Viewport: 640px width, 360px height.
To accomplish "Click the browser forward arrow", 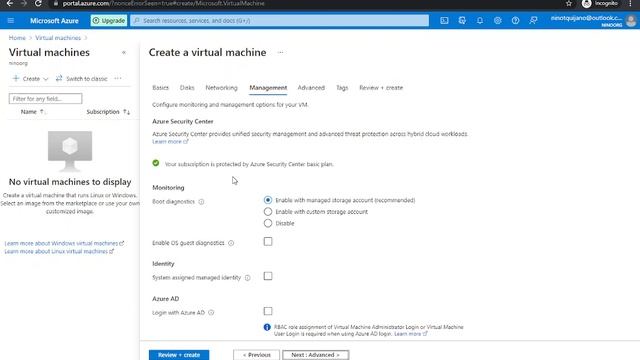I will click(x=24, y=3).
